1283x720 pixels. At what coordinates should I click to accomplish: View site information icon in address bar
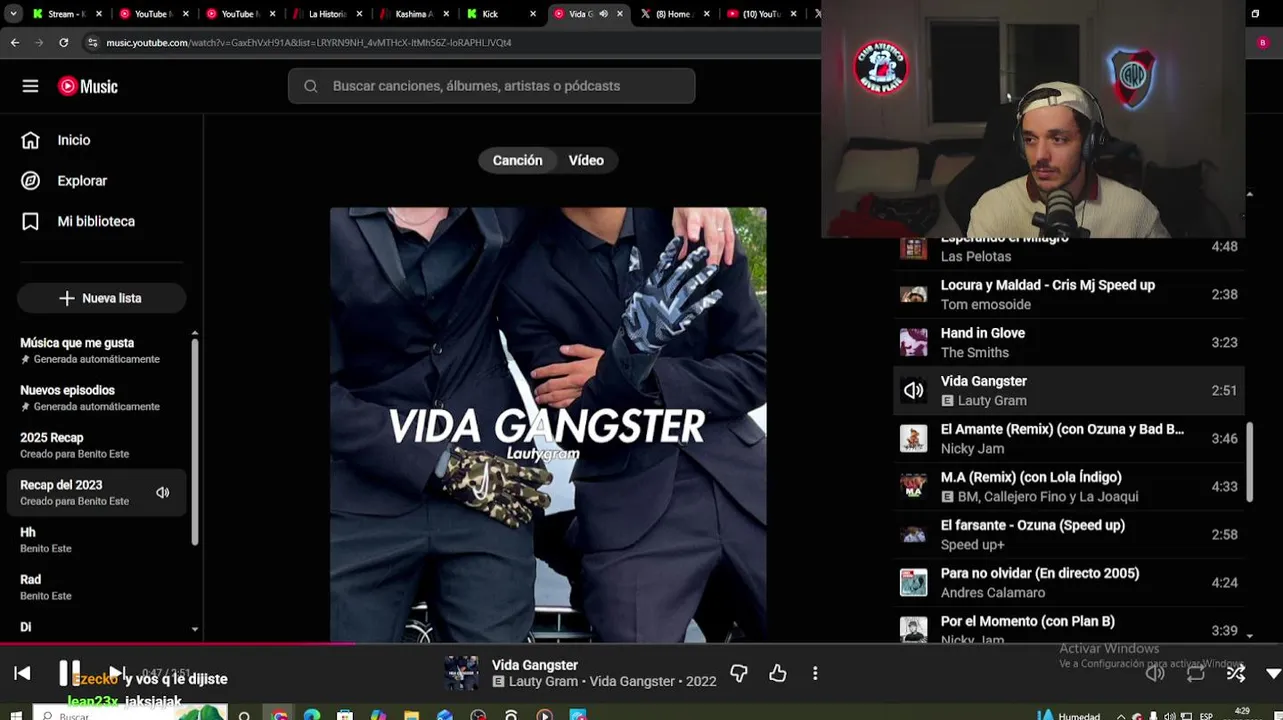pyautogui.click(x=93, y=43)
